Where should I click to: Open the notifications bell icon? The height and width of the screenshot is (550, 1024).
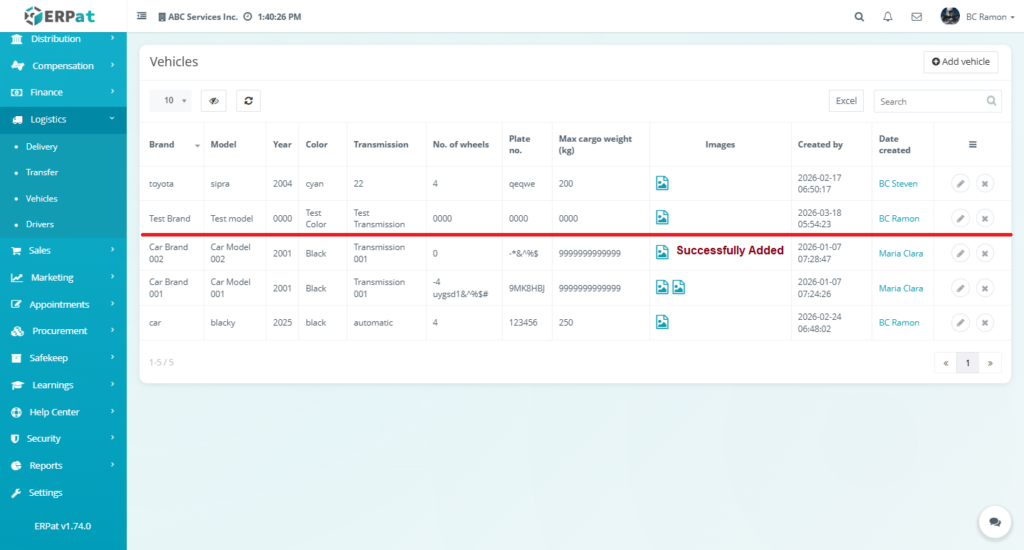(888, 17)
